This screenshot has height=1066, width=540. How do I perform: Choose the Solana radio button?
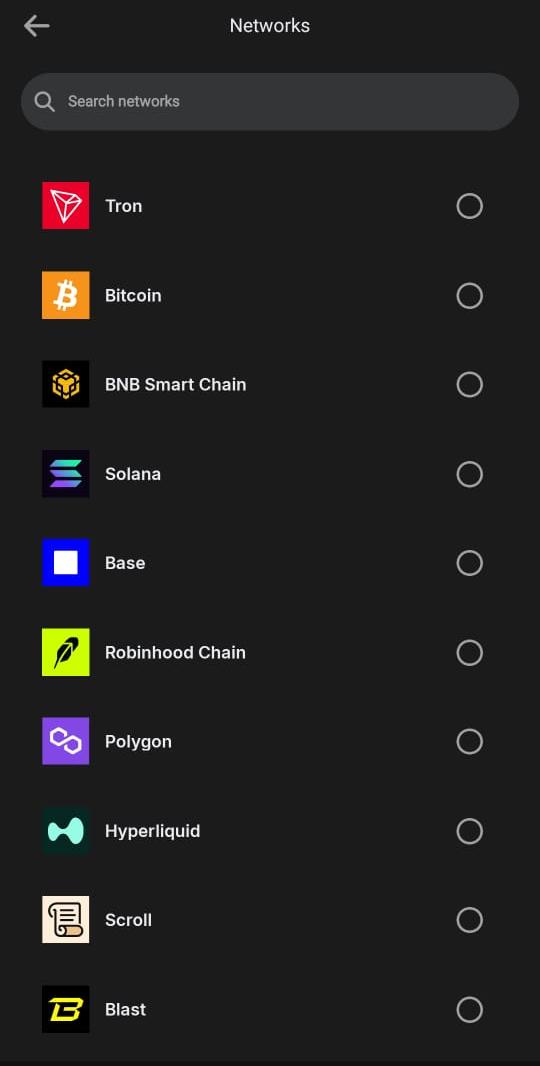click(x=469, y=474)
